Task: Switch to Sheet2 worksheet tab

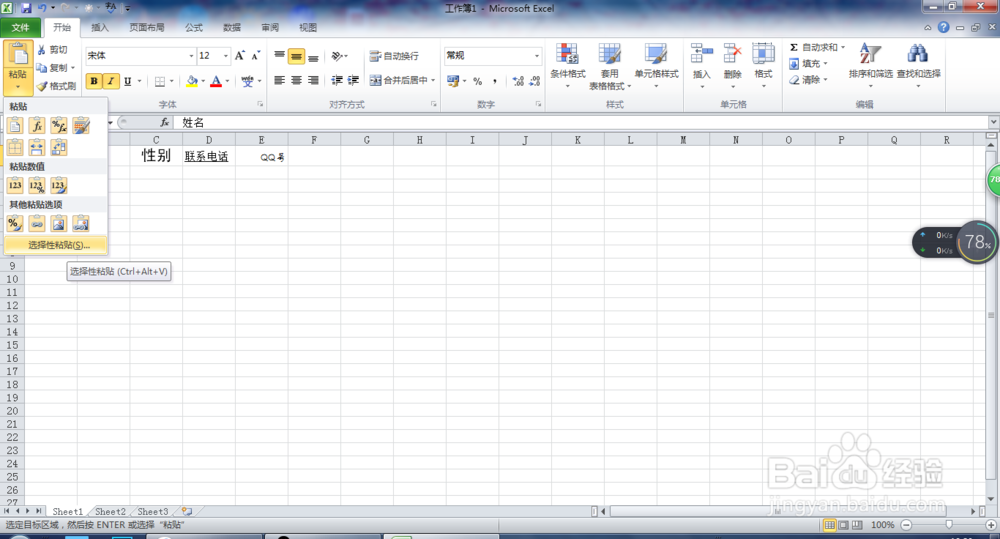Action: click(110, 512)
